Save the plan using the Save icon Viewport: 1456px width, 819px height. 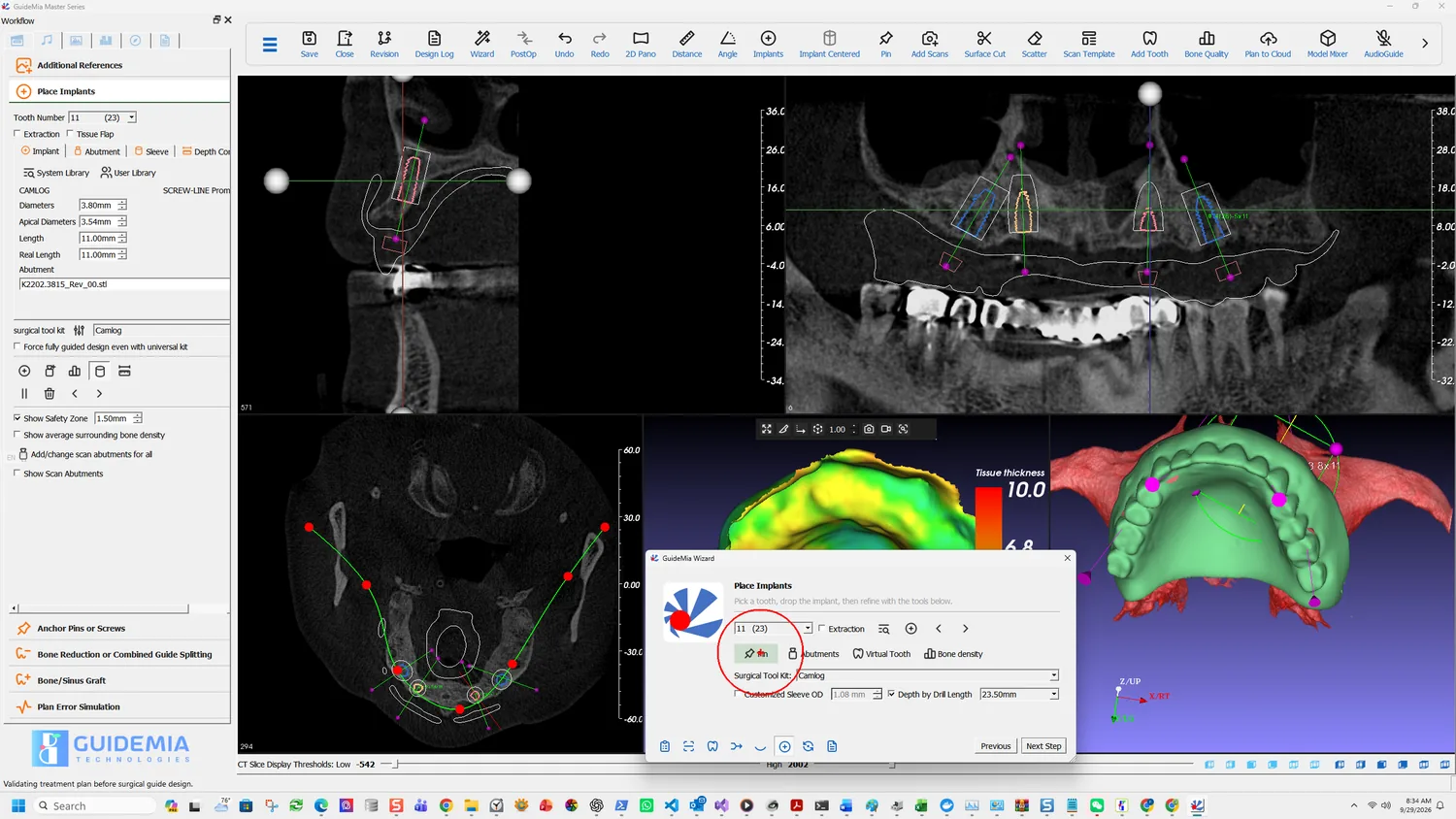[309, 44]
